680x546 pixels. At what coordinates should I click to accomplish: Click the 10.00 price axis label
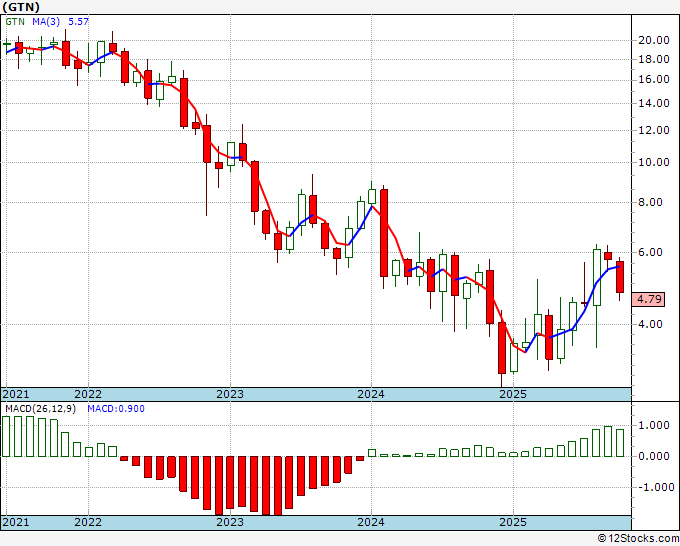654,162
